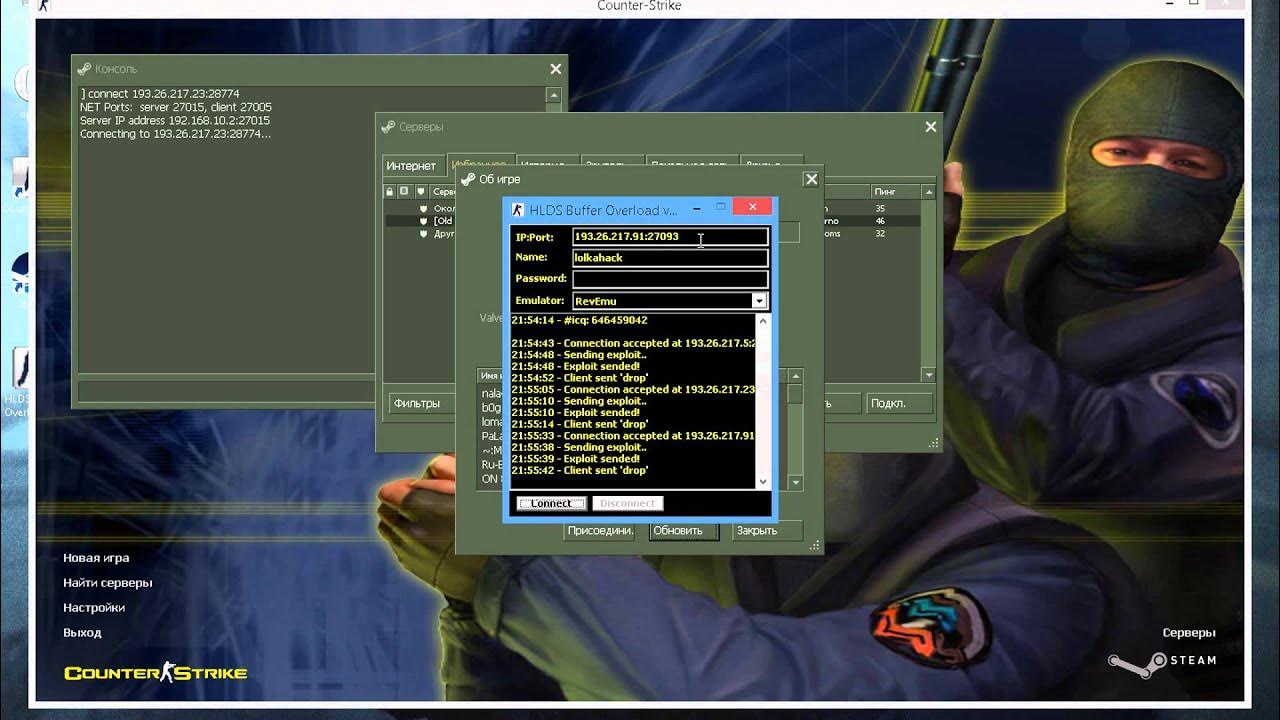The height and width of the screenshot is (720, 1280).
Task: Click the Серверы window resize grip
Action: tap(934, 443)
